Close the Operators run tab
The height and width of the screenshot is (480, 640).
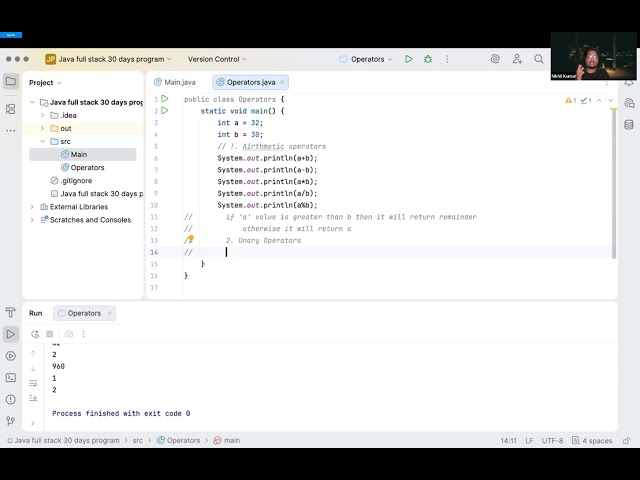click(109, 313)
